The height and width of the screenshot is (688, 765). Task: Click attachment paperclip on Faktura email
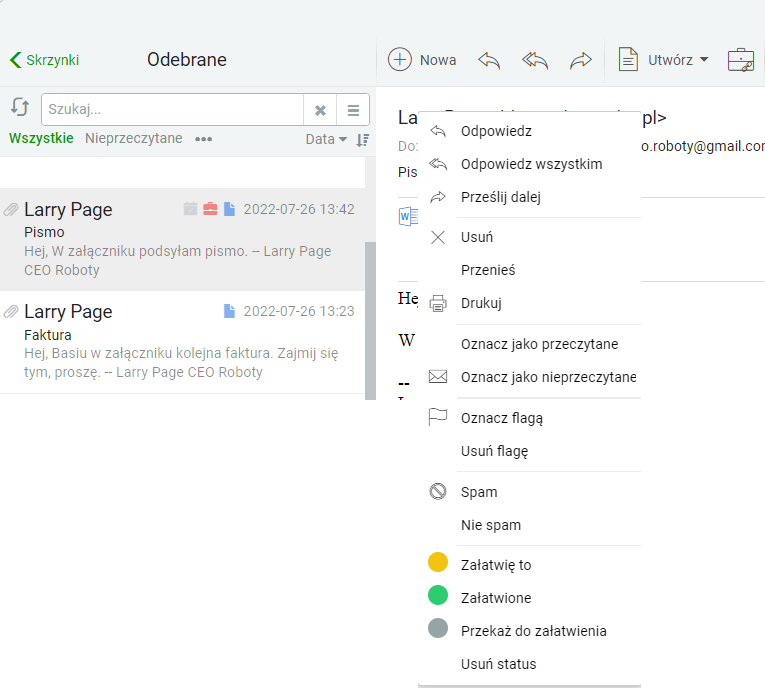pyautogui.click(x=11, y=311)
